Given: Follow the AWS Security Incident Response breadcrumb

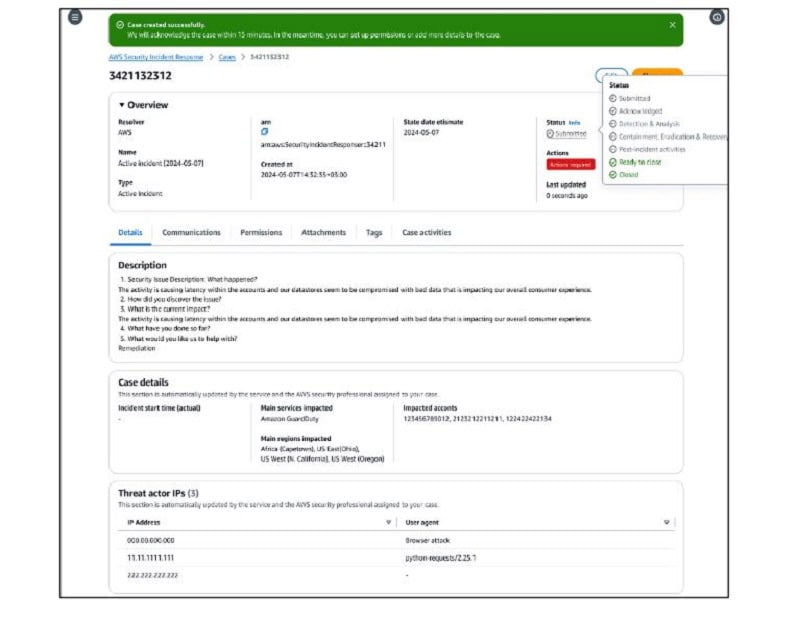Looking at the screenshot, I should coord(156,57).
